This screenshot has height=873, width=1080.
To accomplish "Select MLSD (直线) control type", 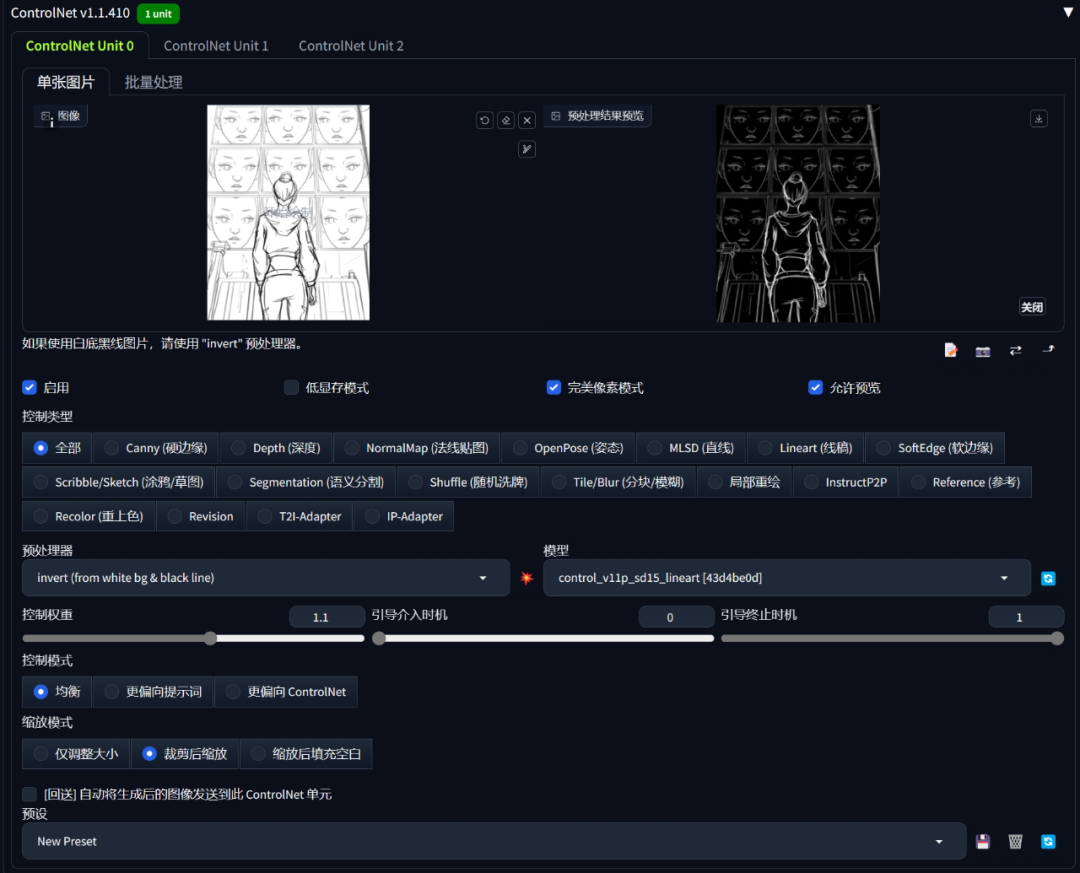I will tap(691, 448).
